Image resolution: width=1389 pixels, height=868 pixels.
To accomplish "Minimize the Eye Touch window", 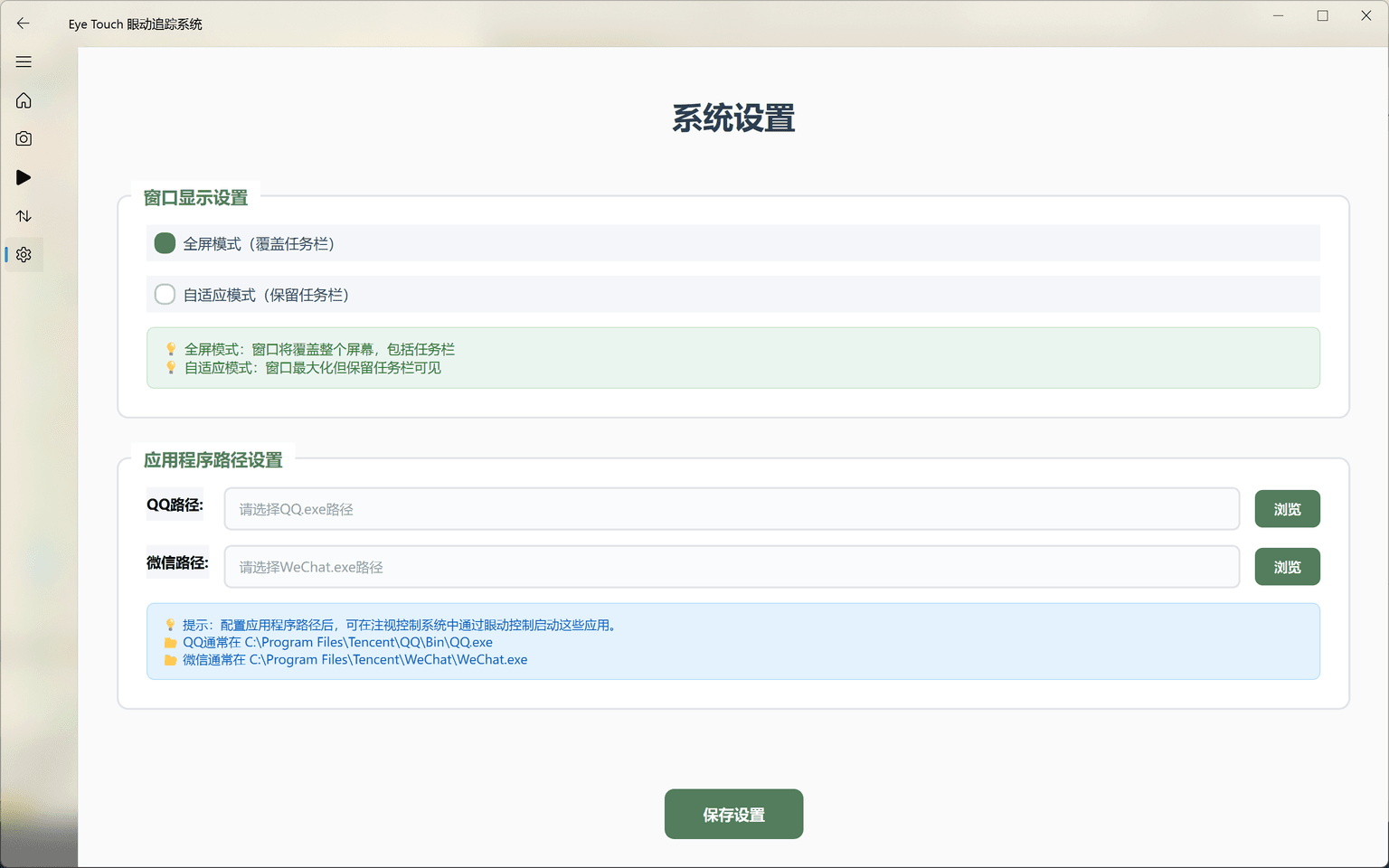I will (1279, 15).
